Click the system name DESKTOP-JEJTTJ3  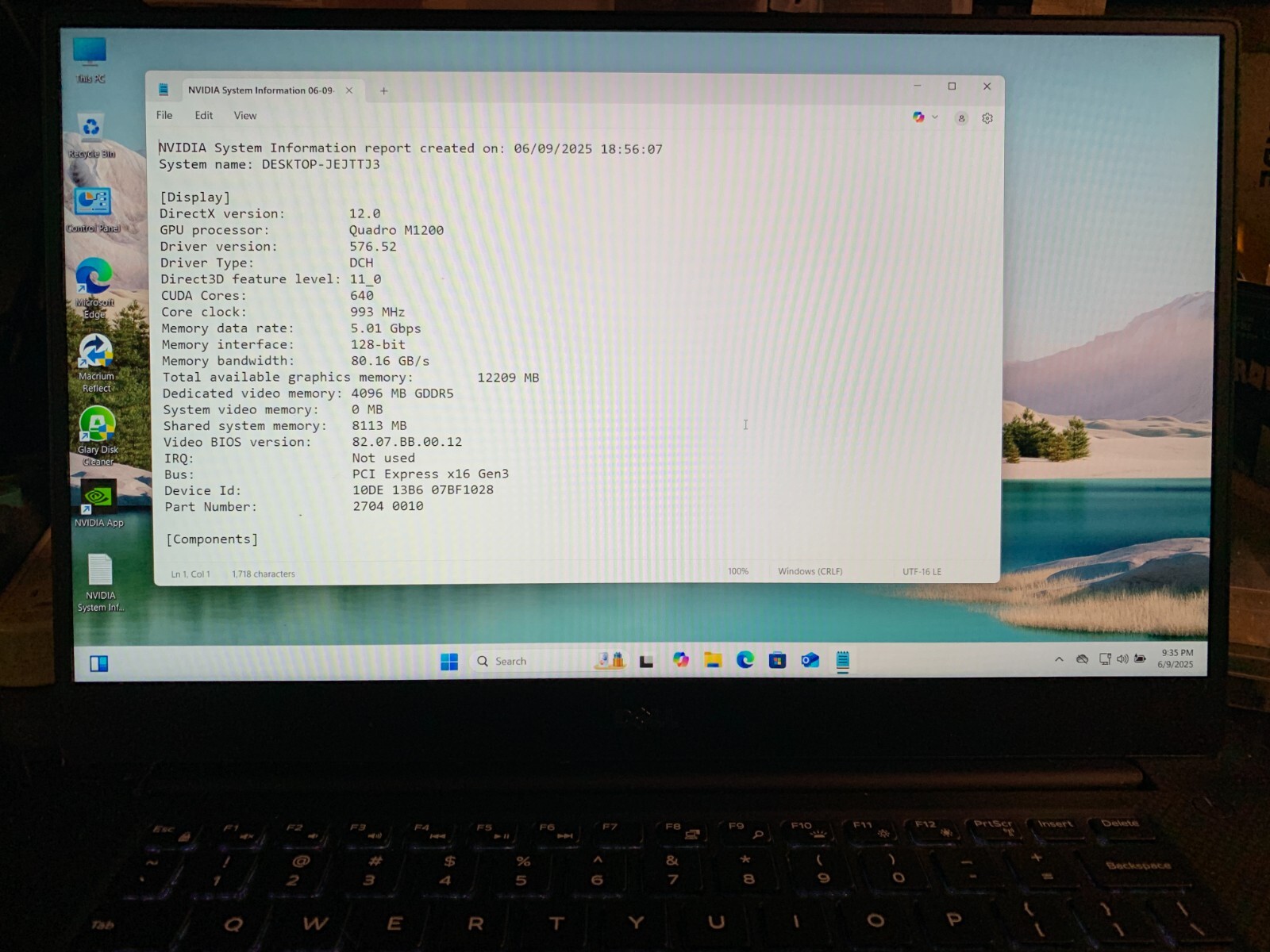click(x=321, y=164)
